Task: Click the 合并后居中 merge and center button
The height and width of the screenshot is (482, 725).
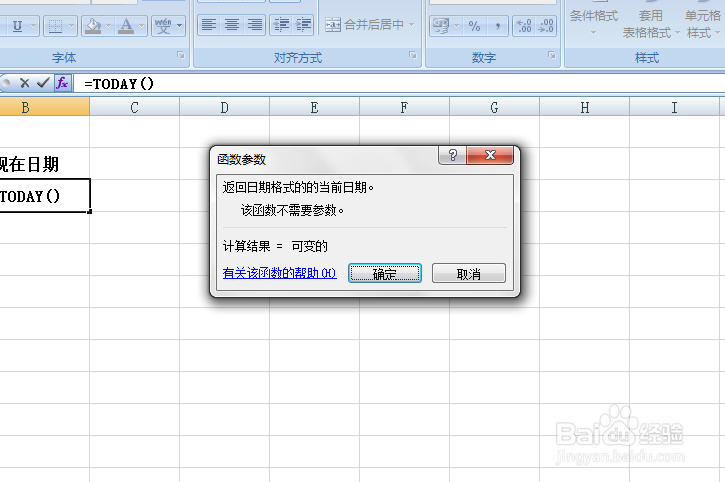Action: pyautogui.click(x=364, y=25)
